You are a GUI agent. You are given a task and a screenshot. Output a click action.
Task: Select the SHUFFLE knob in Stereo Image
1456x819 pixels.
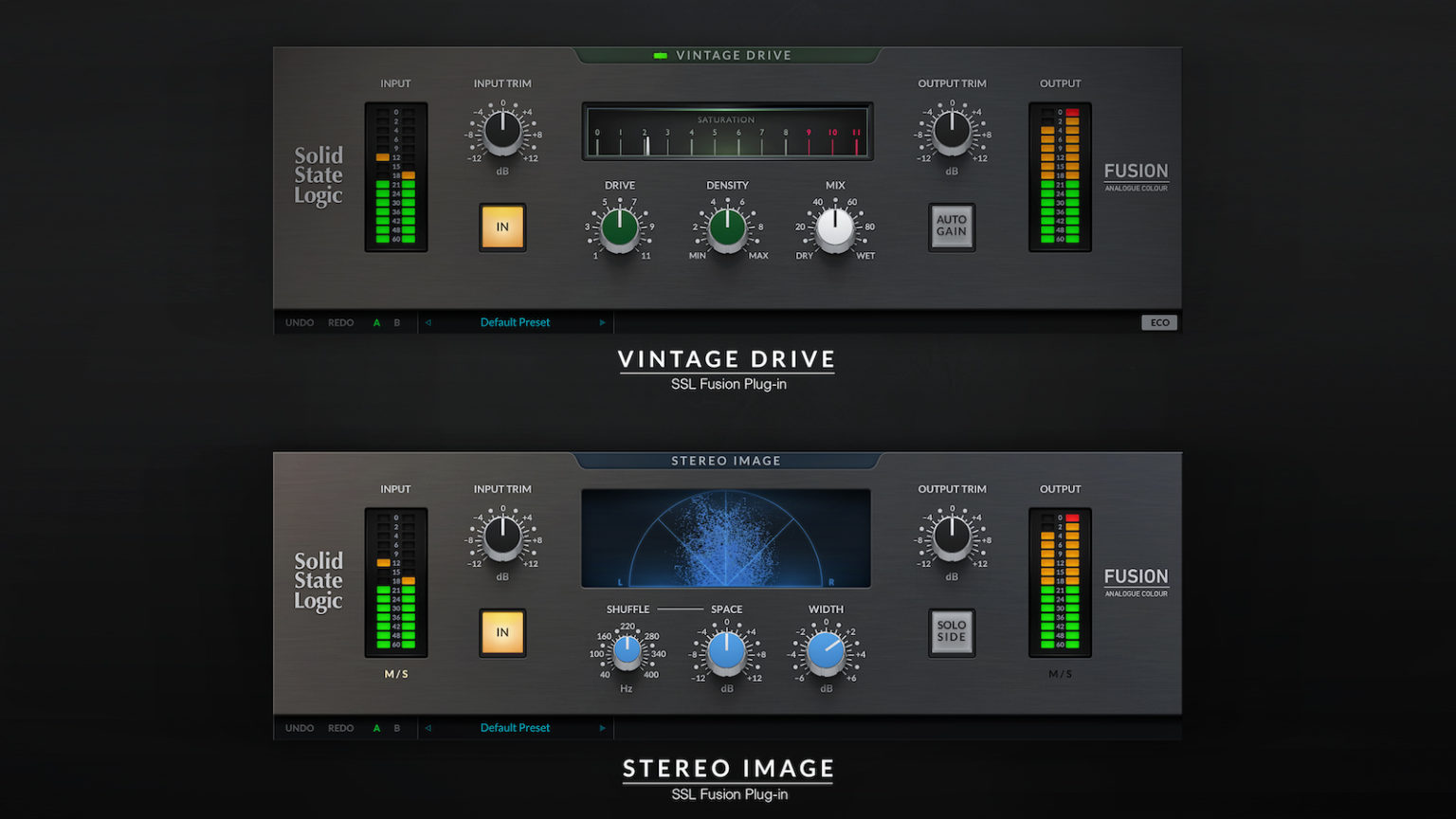[x=626, y=653]
